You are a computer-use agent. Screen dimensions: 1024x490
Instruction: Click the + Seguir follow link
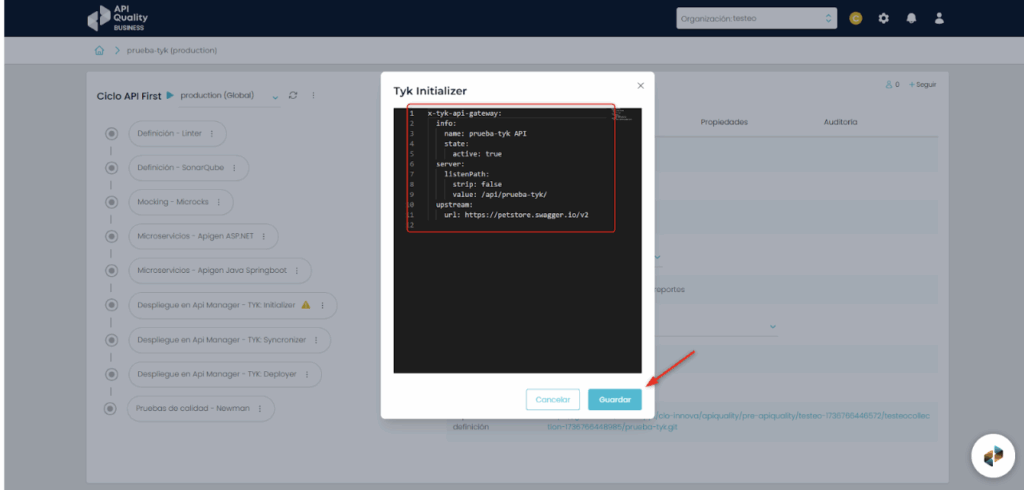(x=923, y=85)
